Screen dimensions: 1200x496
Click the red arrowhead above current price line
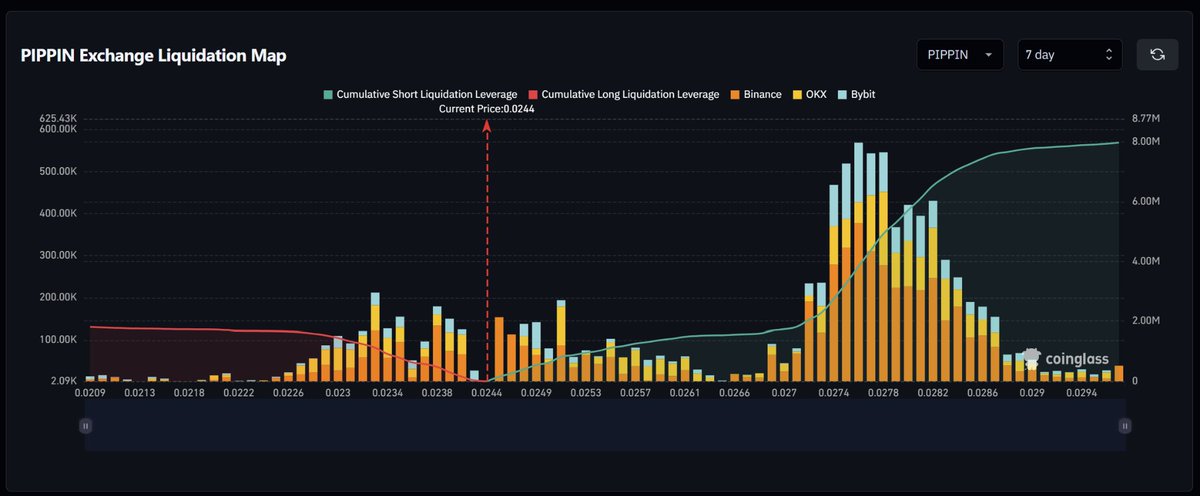click(x=487, y=126)
